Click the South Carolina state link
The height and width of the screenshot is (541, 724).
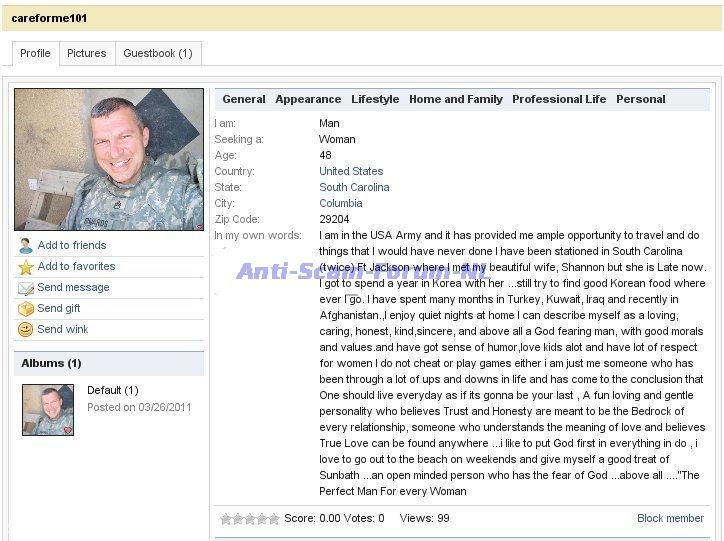pos(354,187)
